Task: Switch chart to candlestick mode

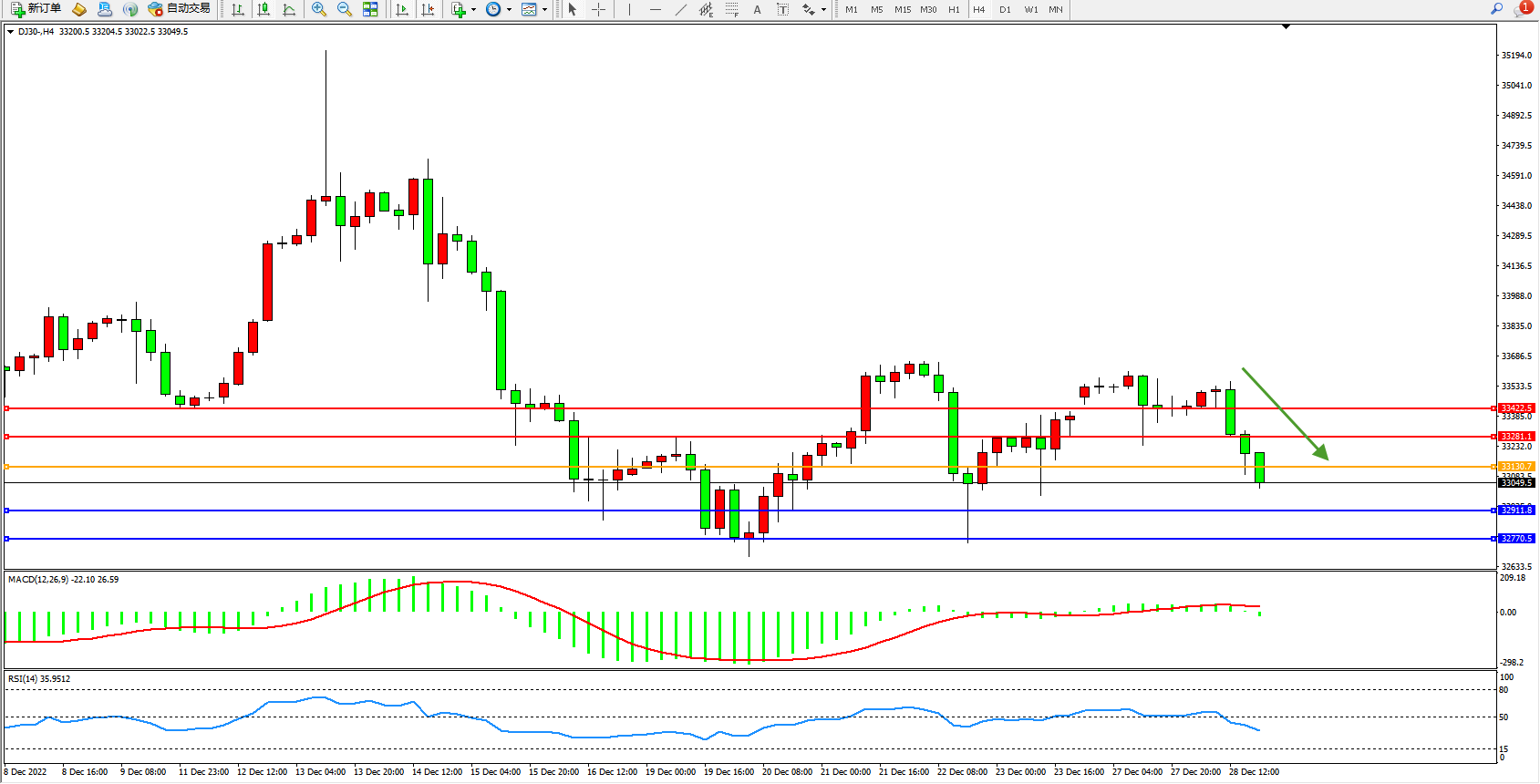Action: pyautogui.click(x=264, y=9)
